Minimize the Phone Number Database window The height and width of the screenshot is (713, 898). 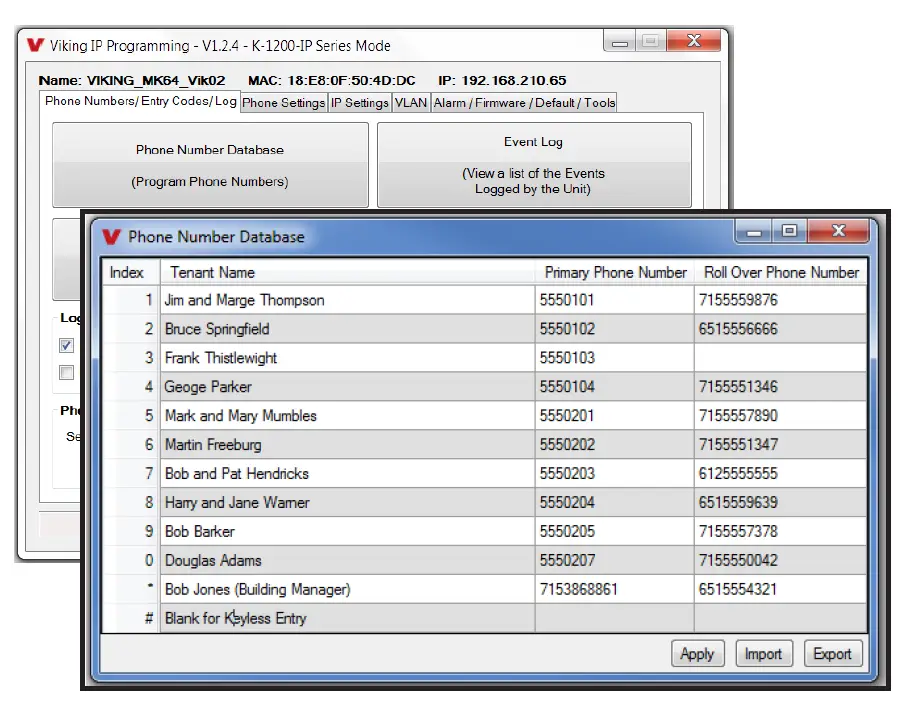(754, 231)
